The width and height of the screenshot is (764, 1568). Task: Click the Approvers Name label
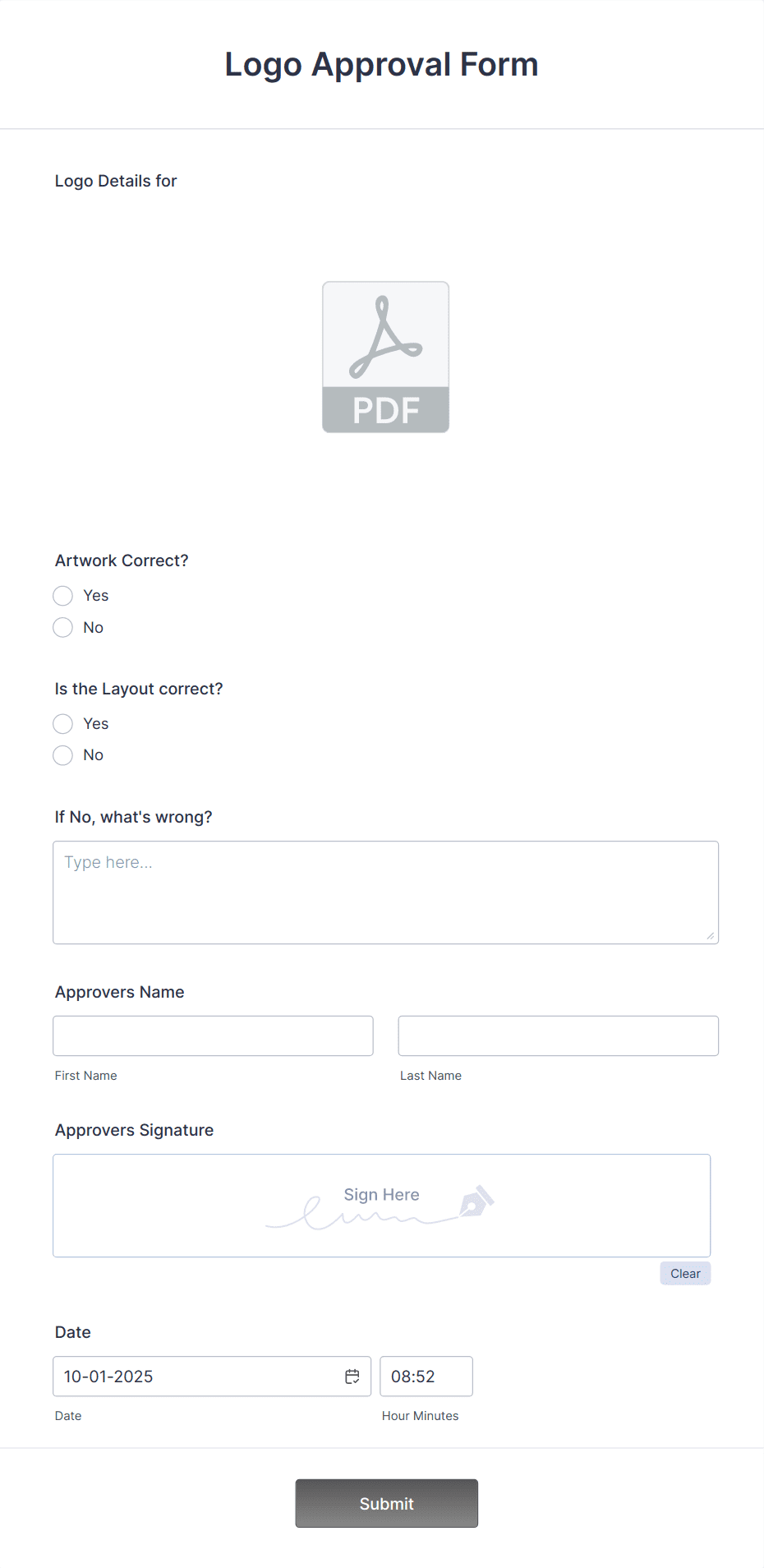click(x=118, y=992)
